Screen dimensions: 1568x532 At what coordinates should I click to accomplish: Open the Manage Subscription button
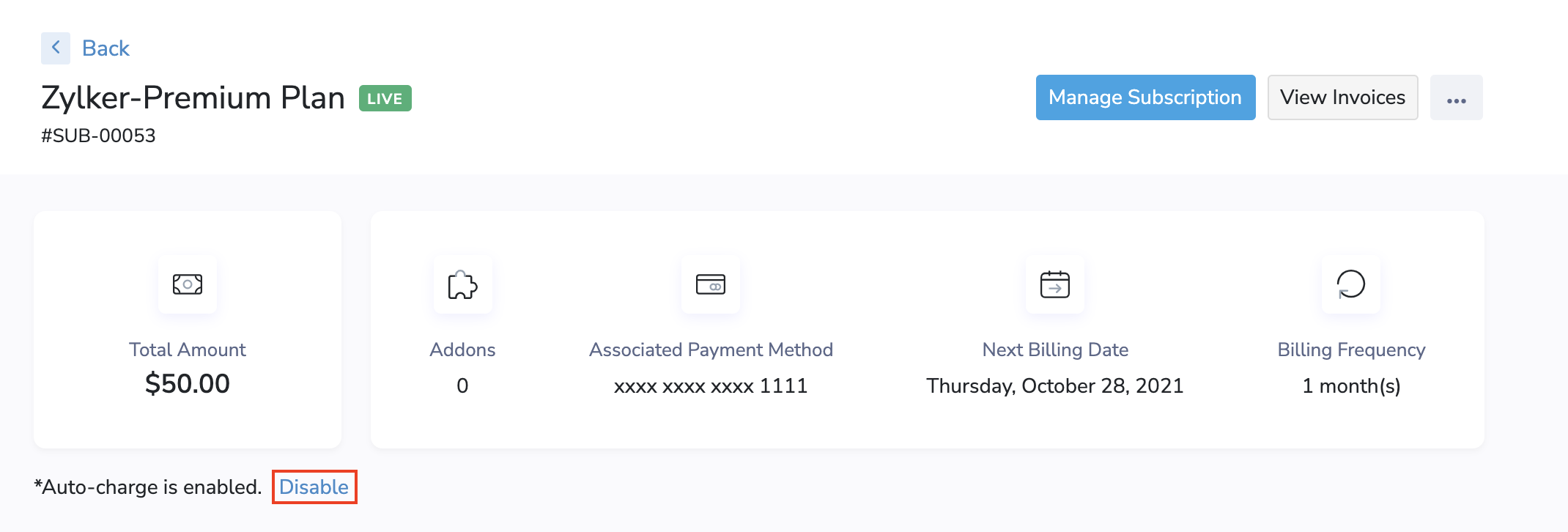coord(1144,97)
